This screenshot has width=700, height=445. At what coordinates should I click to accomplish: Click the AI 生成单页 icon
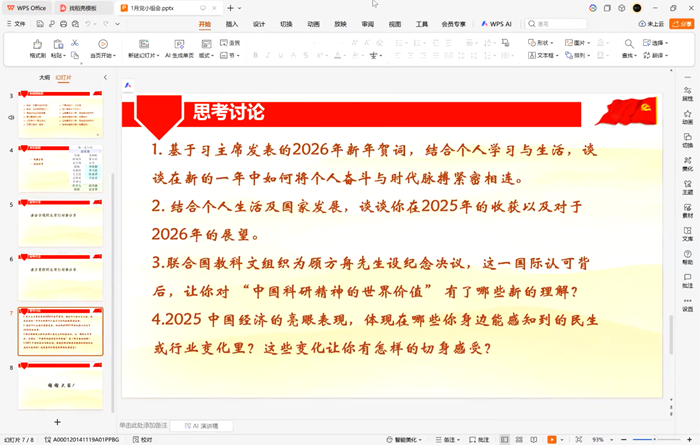click(x=180, y=48)
